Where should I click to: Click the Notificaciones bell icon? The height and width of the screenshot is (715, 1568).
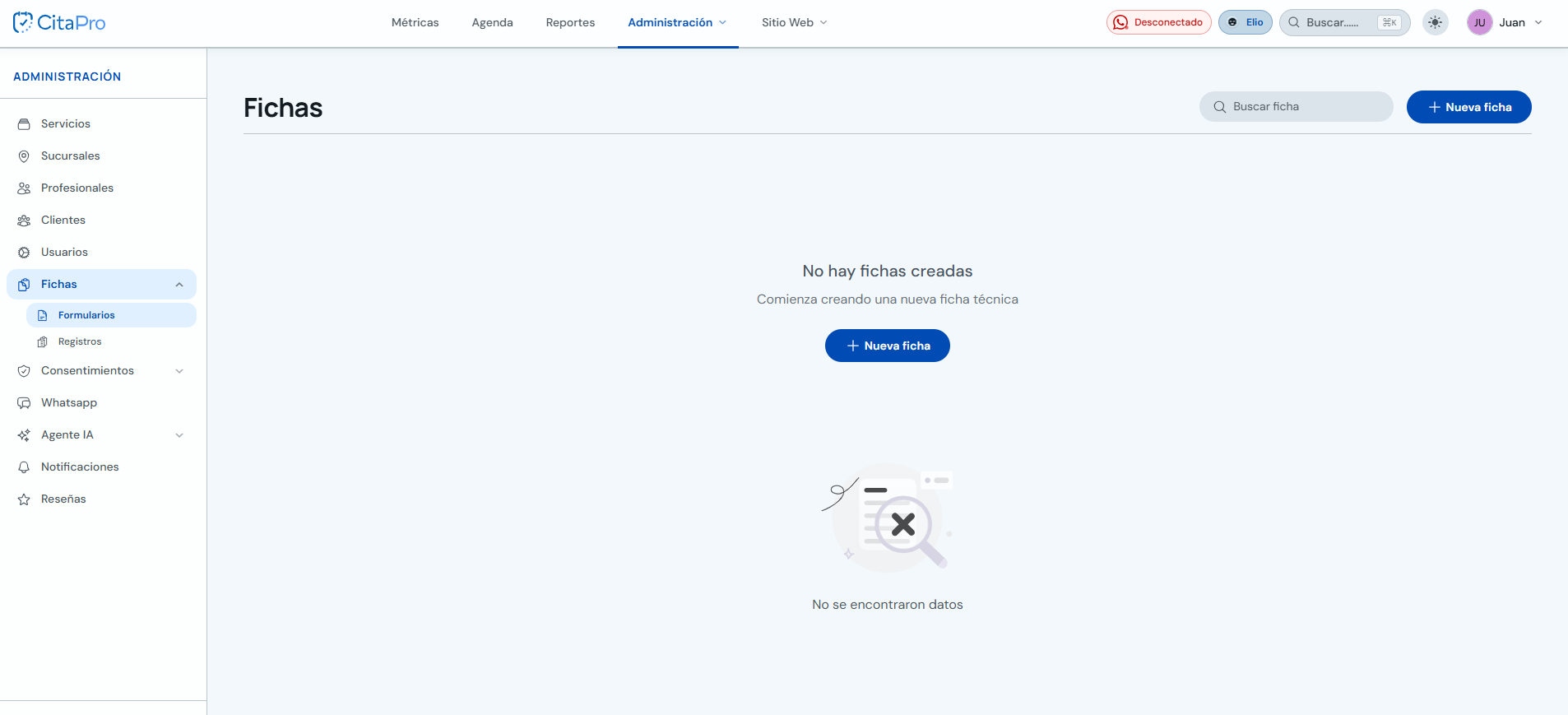point(24,467)
